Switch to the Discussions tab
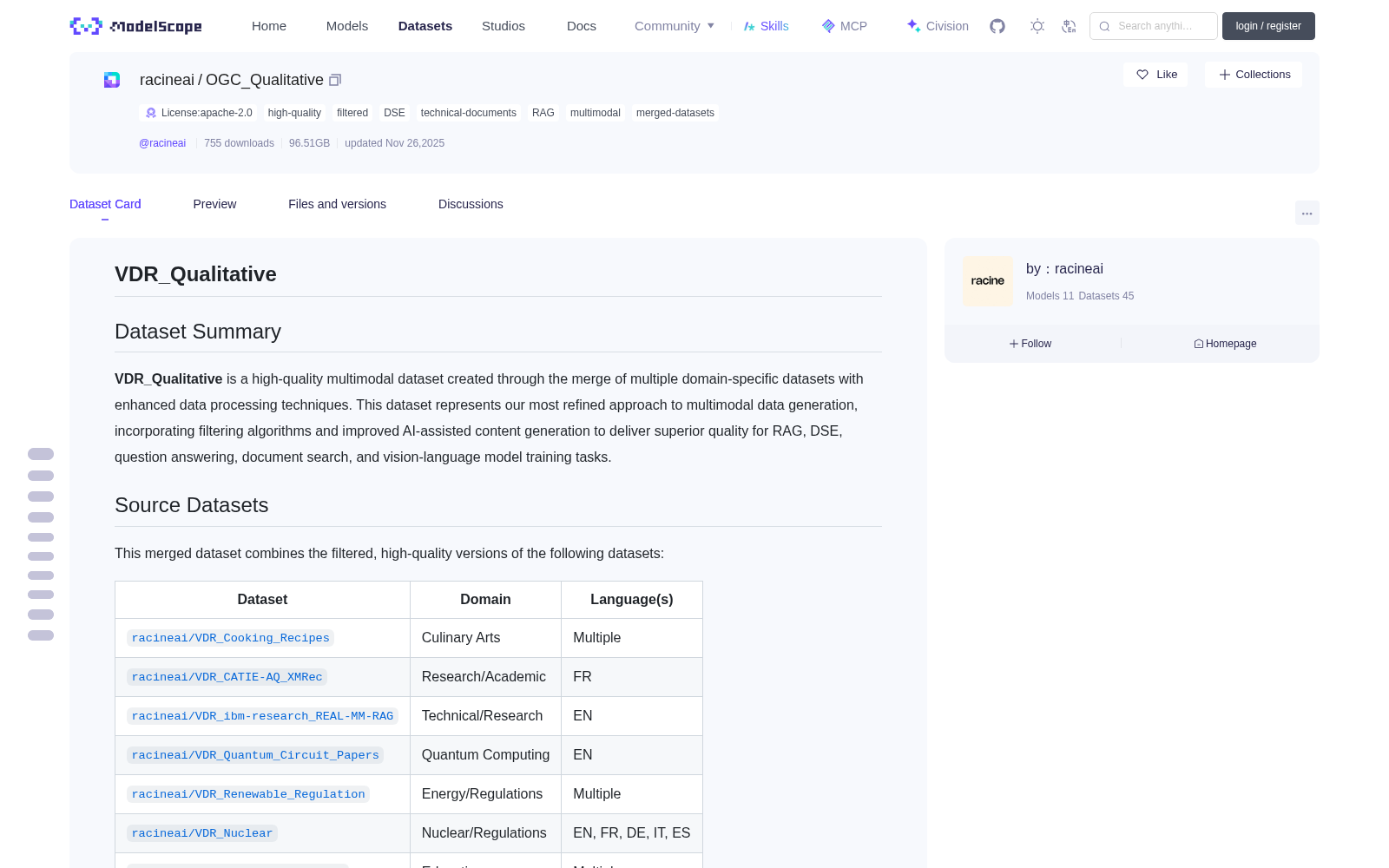Screen dimensions: 1389x868 tap(471, 204)
